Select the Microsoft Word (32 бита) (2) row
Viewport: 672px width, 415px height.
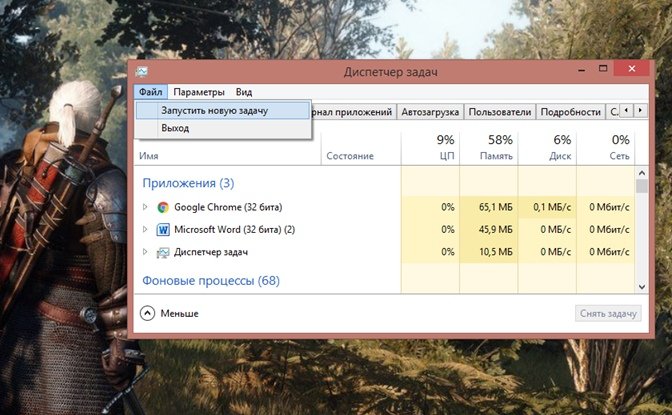385,230
